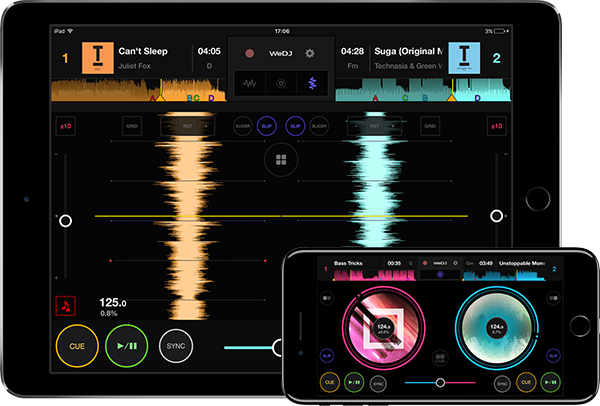Tap minus beside right deck RST
Image resolution: width=600 pixels, height=406 pixels.
tap(356, 126)
